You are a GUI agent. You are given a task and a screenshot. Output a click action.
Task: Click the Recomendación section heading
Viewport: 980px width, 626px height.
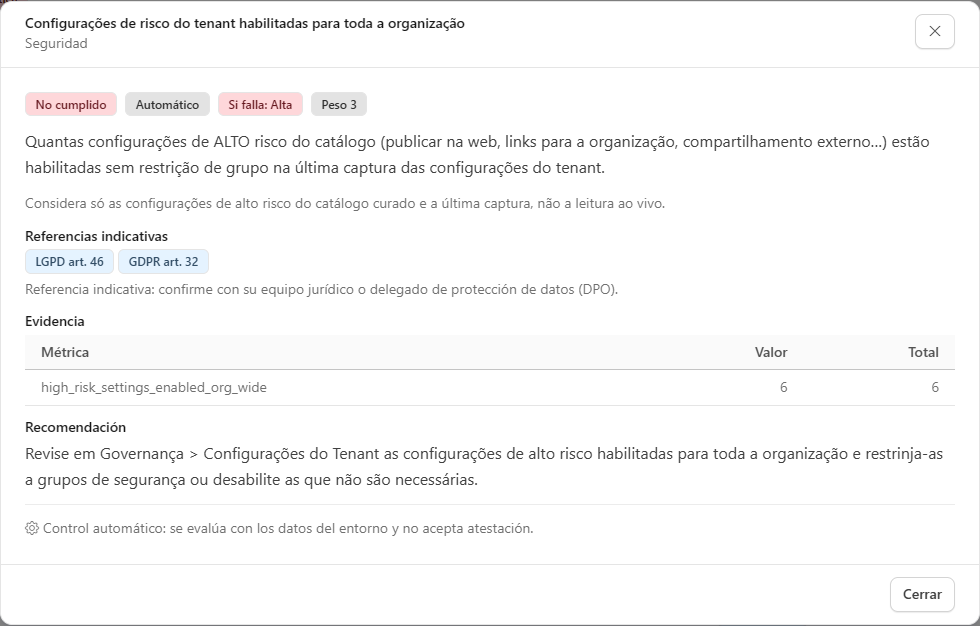[76, 427]
